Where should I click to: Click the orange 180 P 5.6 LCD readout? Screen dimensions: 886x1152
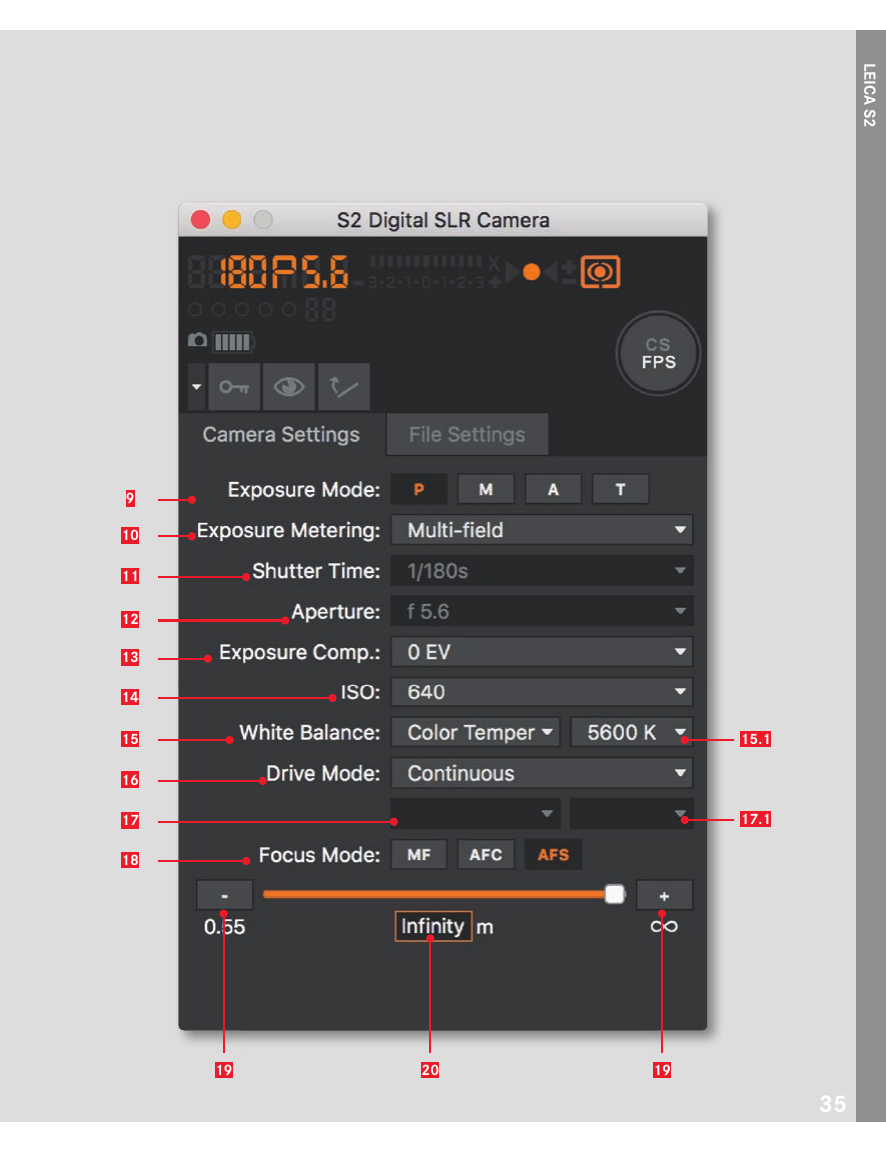284,272
